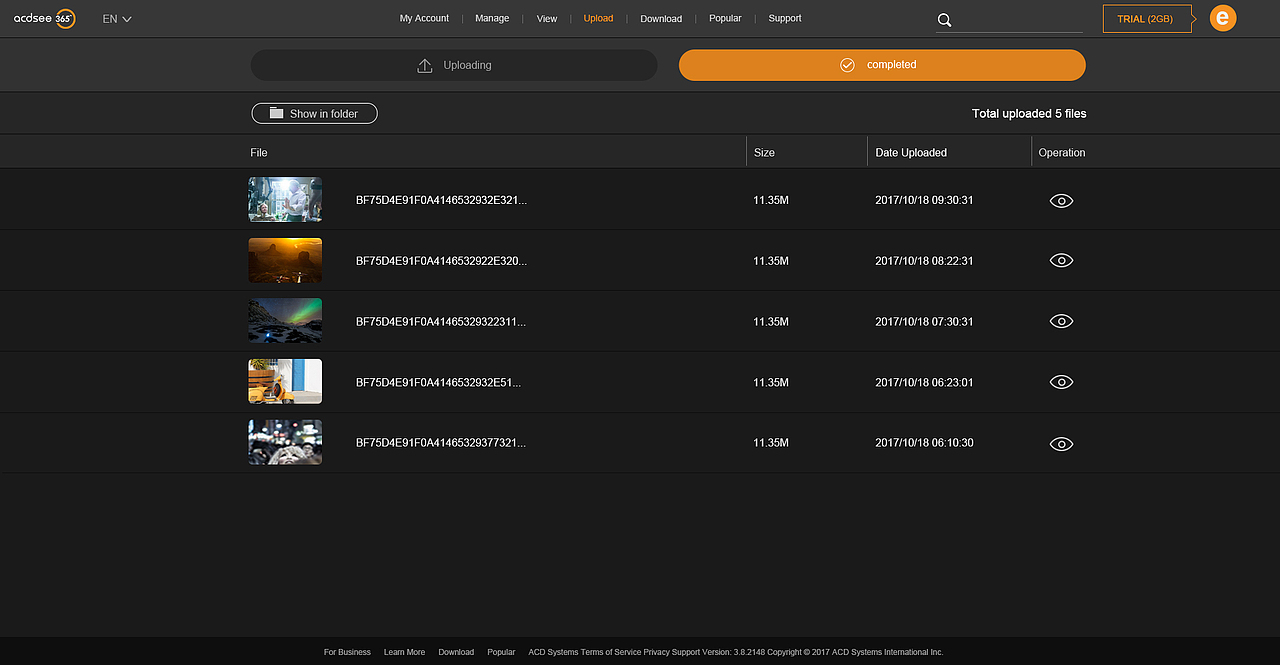
Task: Open the Learn More footer link
Action: pos(404,652)
